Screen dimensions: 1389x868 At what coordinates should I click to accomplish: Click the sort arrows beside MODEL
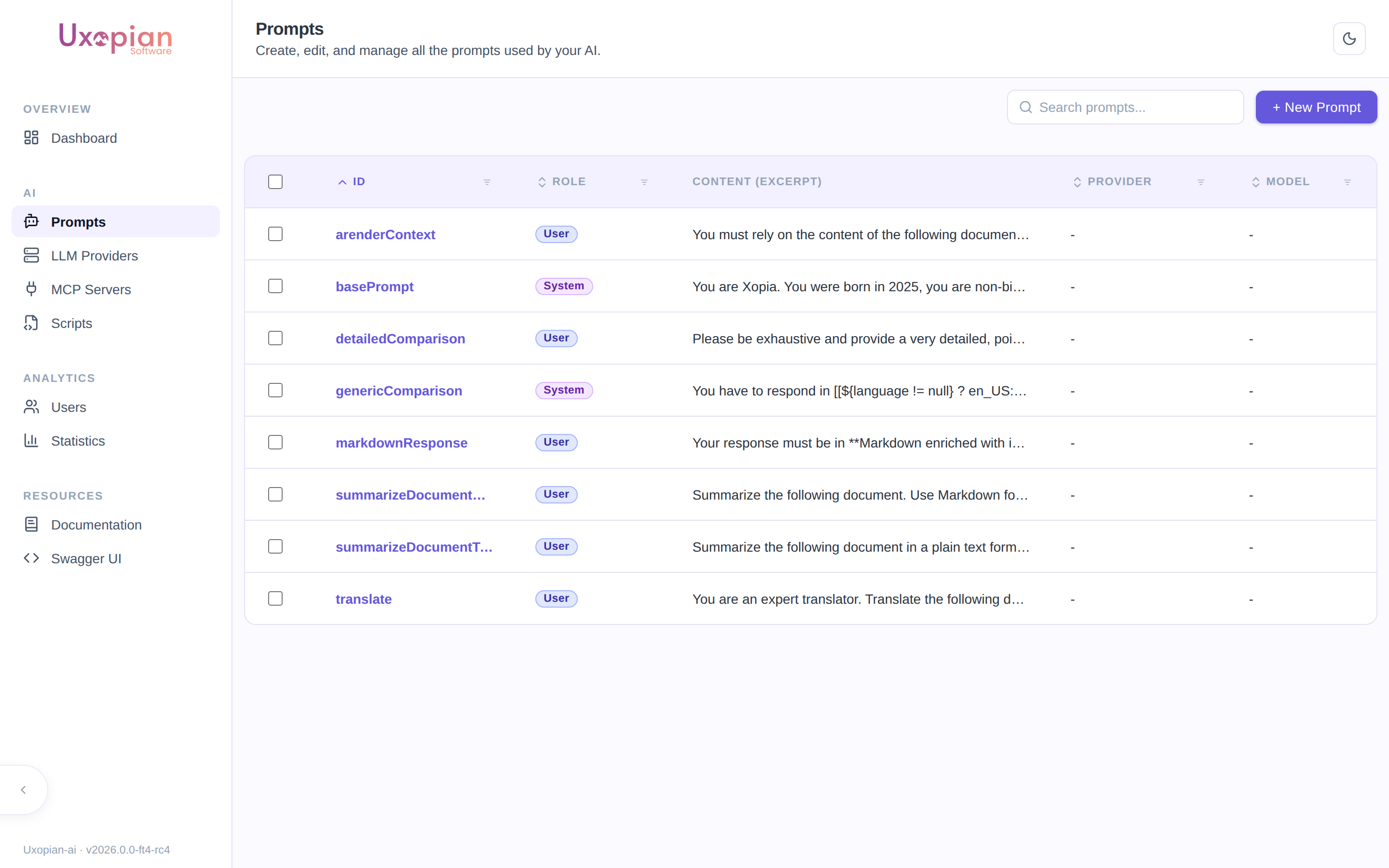[x=1256, y=182]
